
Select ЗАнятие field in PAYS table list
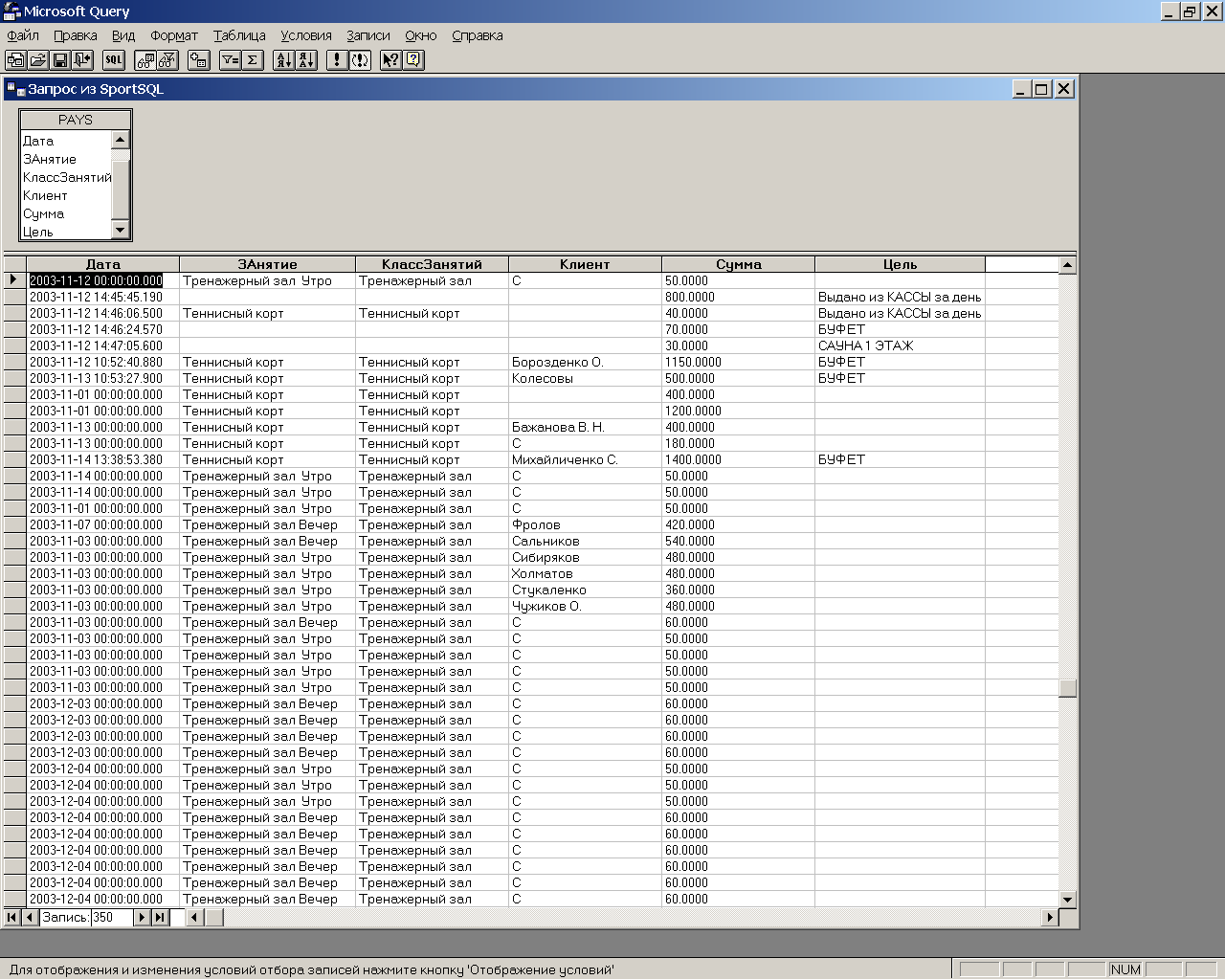(x=66, y=159)
